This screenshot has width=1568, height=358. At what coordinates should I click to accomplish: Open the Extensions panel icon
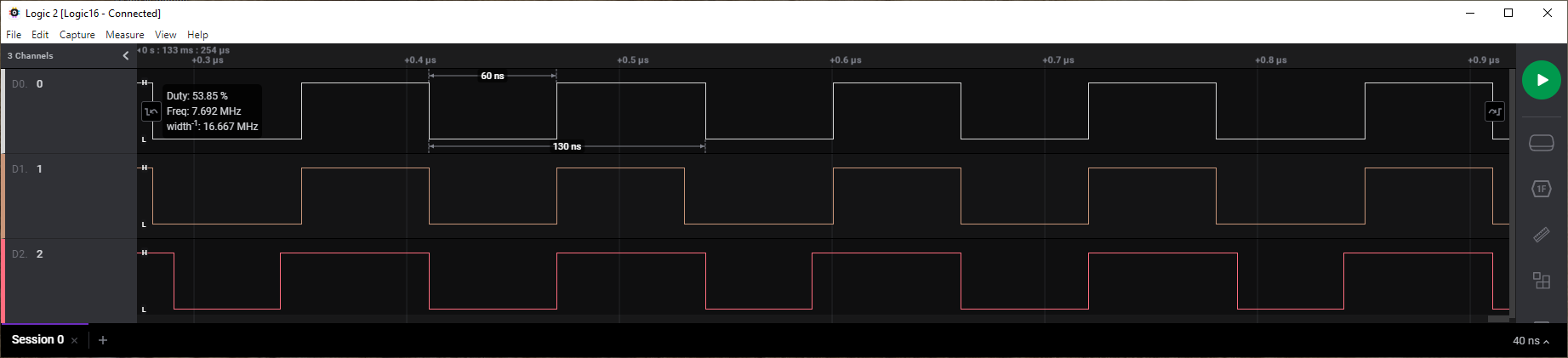pos(1541,281)
